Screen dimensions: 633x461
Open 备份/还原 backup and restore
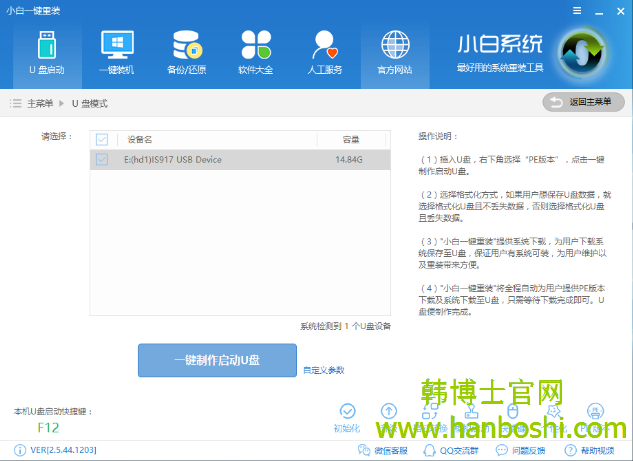click(x=186, y=53)
